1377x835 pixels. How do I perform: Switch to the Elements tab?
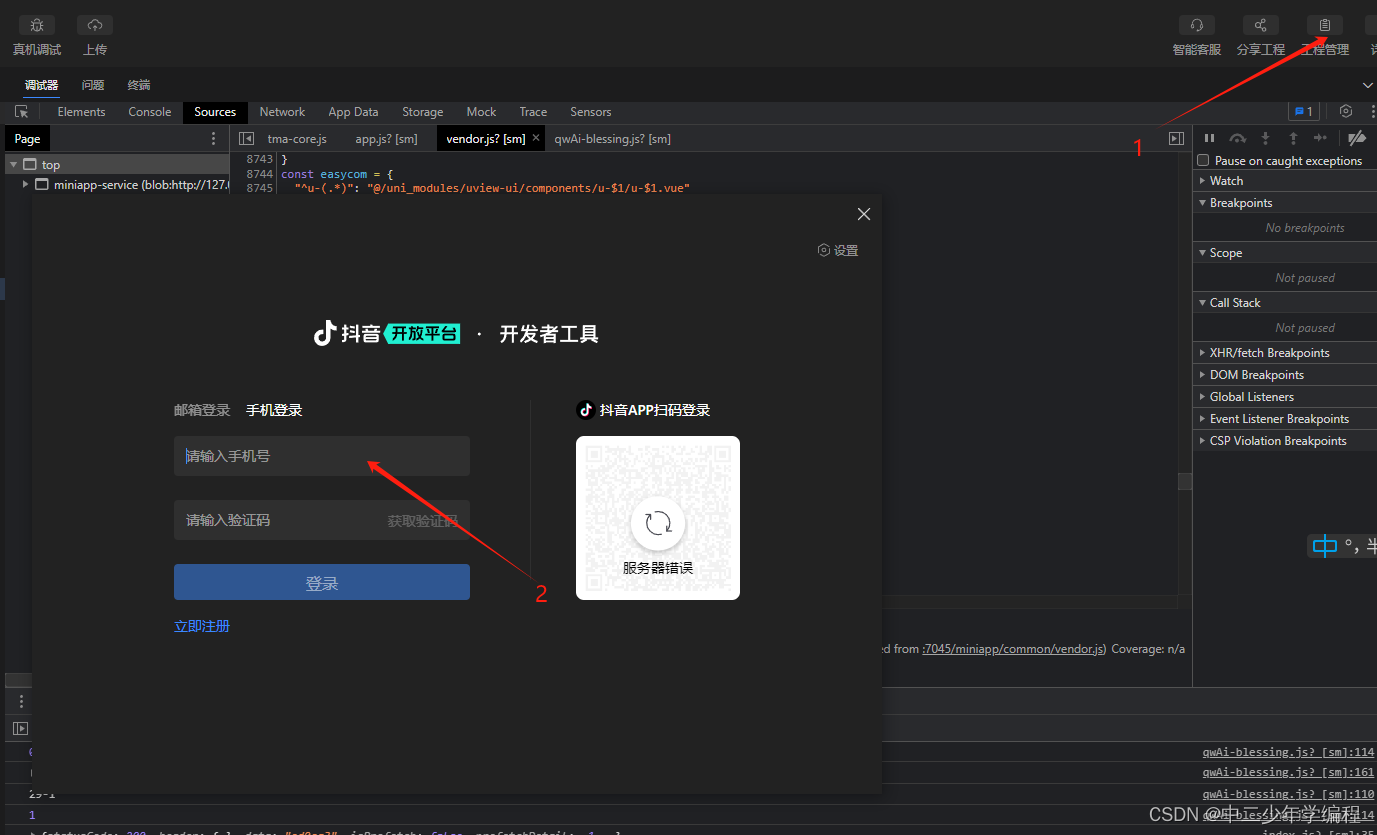click(x=81, y=112)
